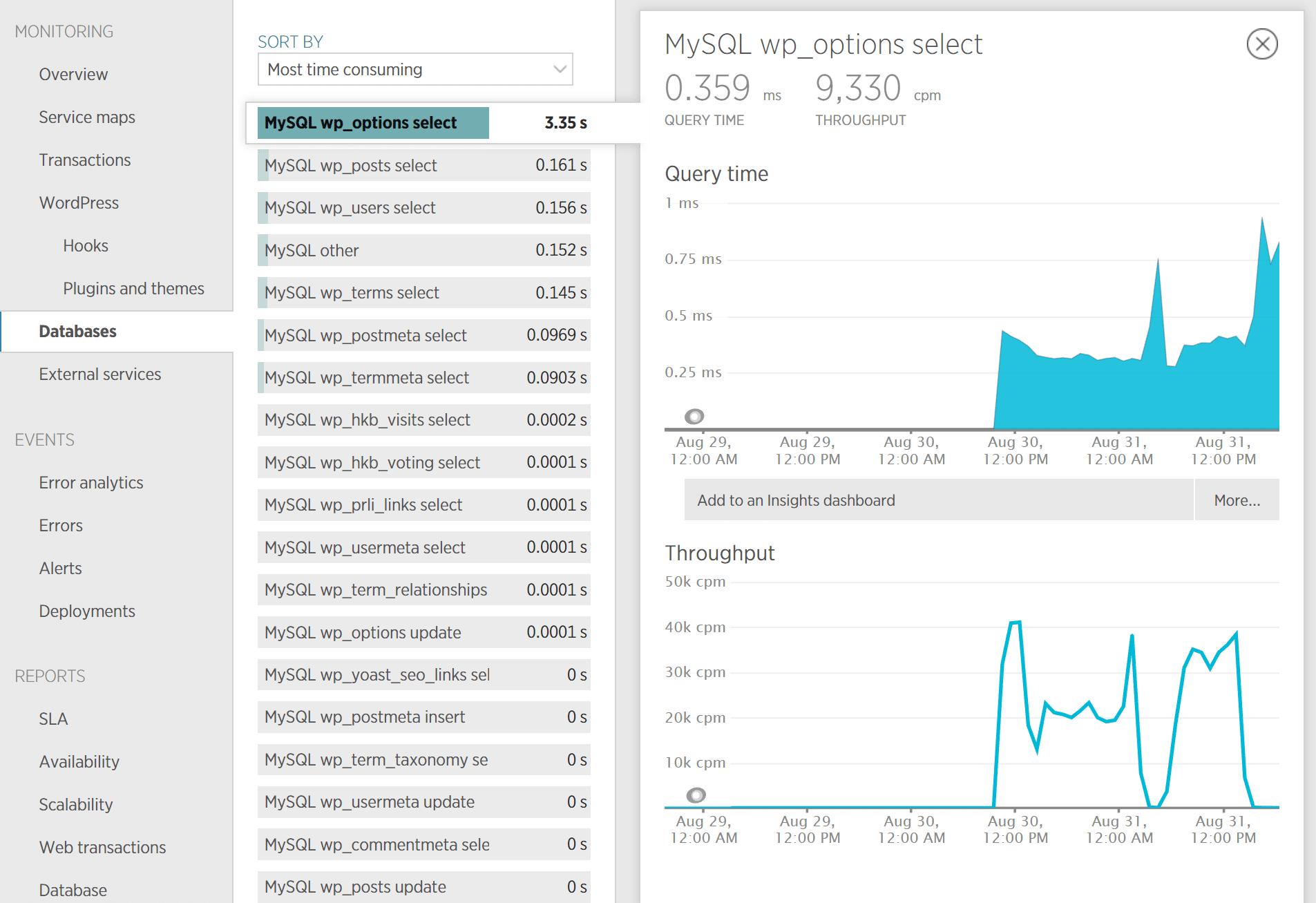Check the Scalability report
Screen dimensions: 1316x903
76,804
